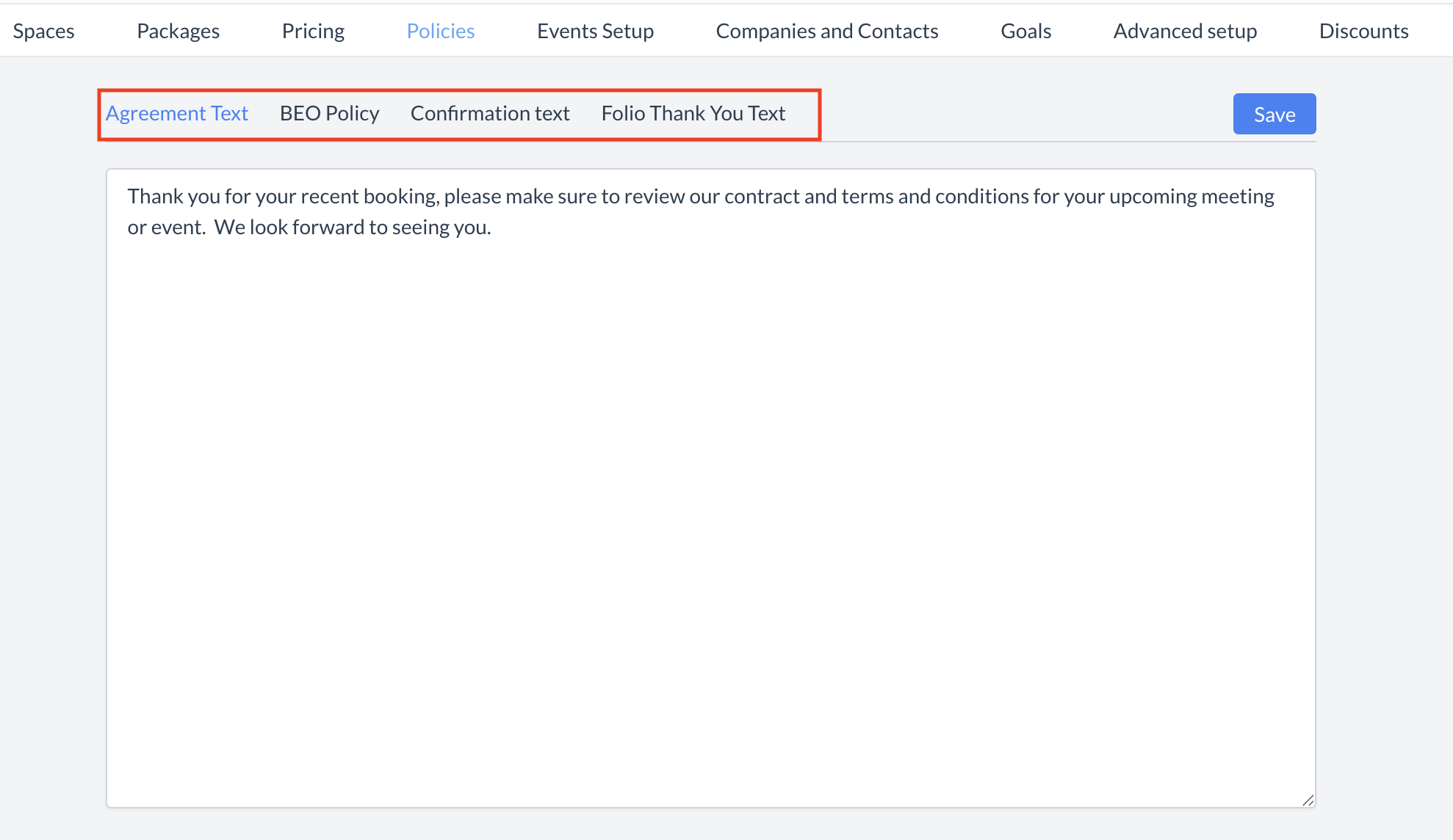Go to the Pricing tab
This screenshot has width=1453, height=840.
(x=313, y=31)
